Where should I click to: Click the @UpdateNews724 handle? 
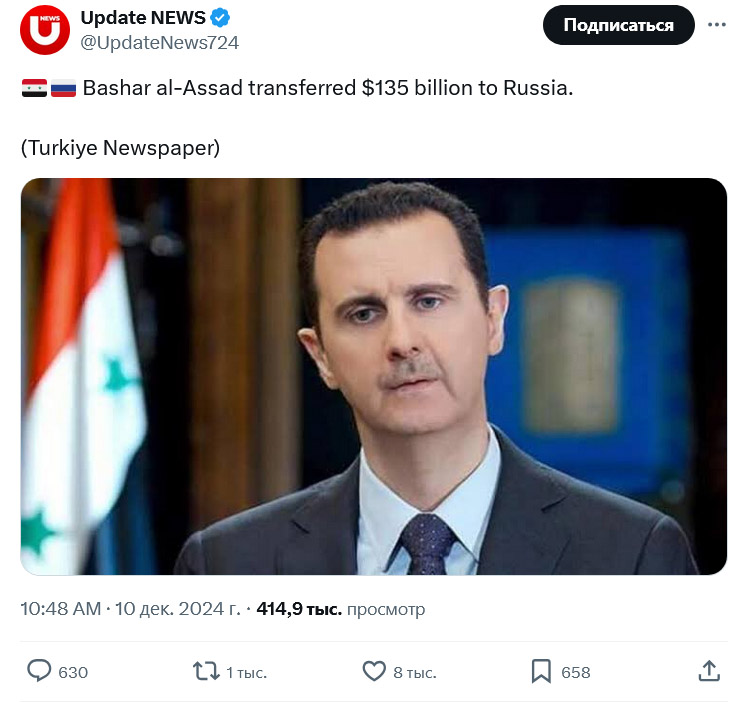click(x=159, y=42)
